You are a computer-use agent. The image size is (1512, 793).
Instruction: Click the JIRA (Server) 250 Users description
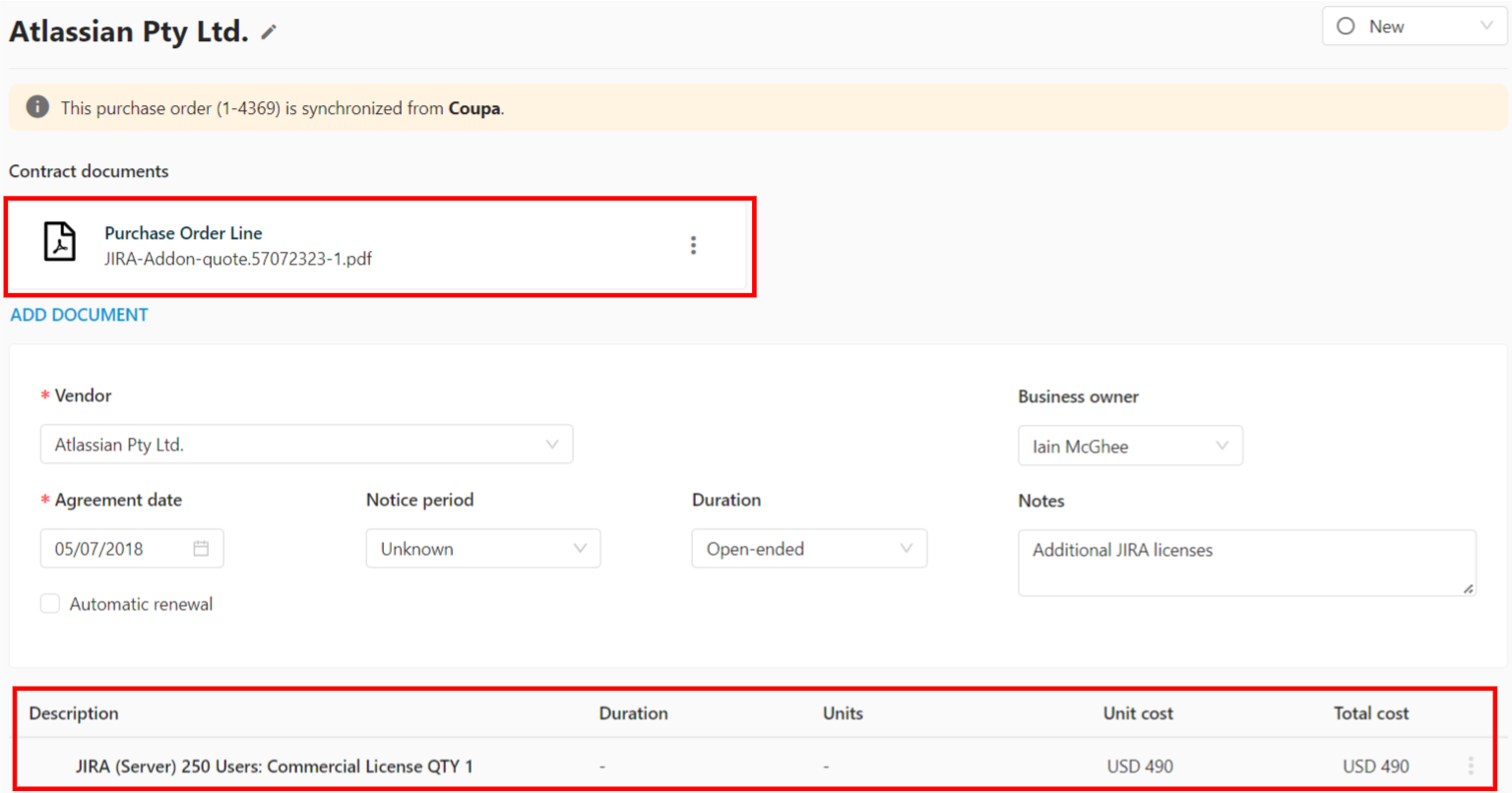point(275,766)
